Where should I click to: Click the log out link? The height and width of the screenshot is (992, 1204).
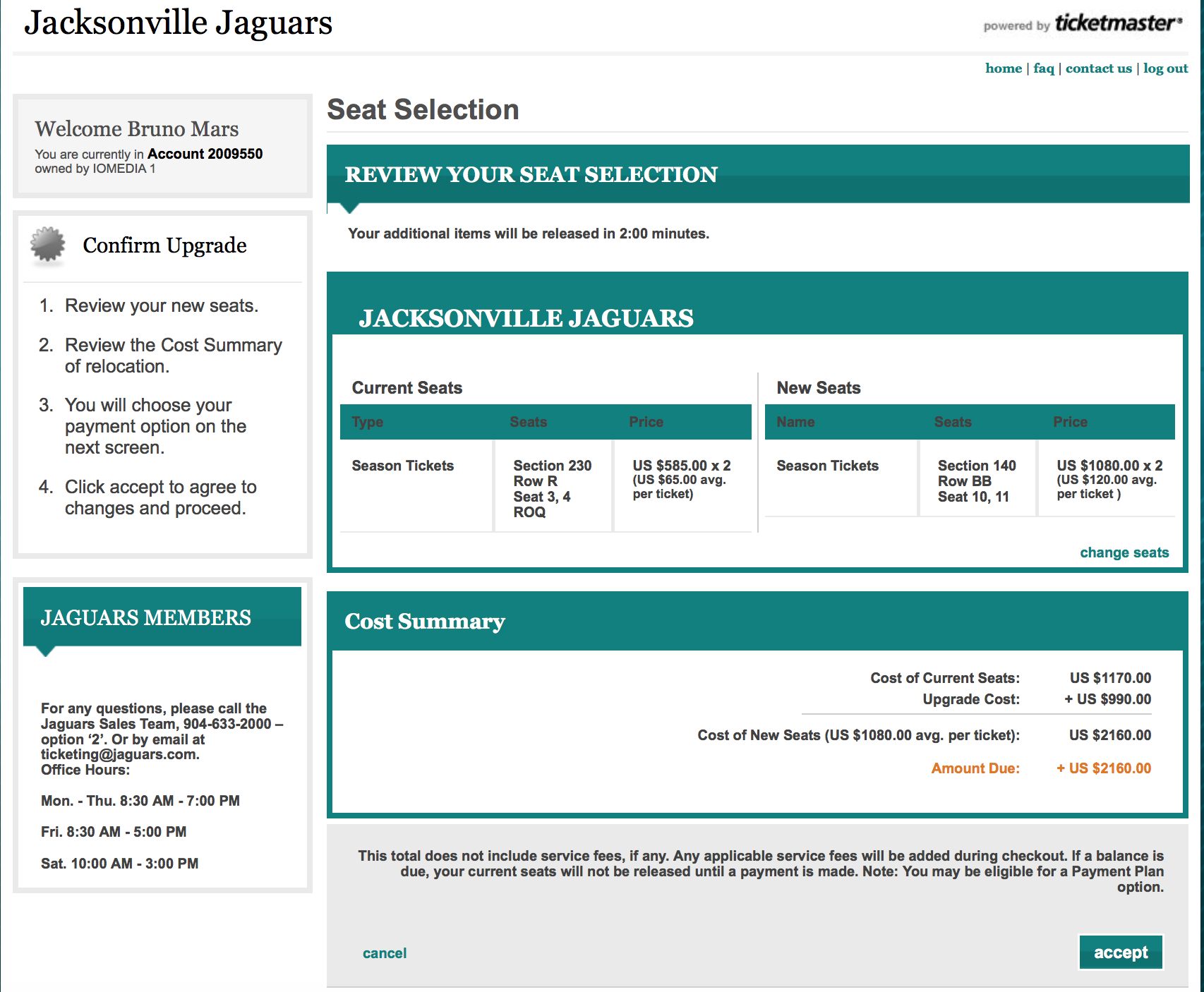[1165, 68]
